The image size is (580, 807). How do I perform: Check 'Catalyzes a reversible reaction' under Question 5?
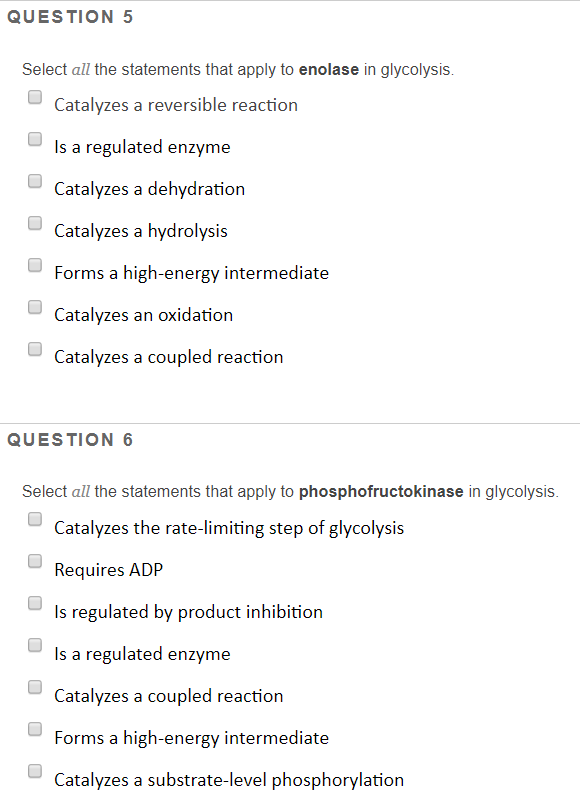(x=35, y=97)
